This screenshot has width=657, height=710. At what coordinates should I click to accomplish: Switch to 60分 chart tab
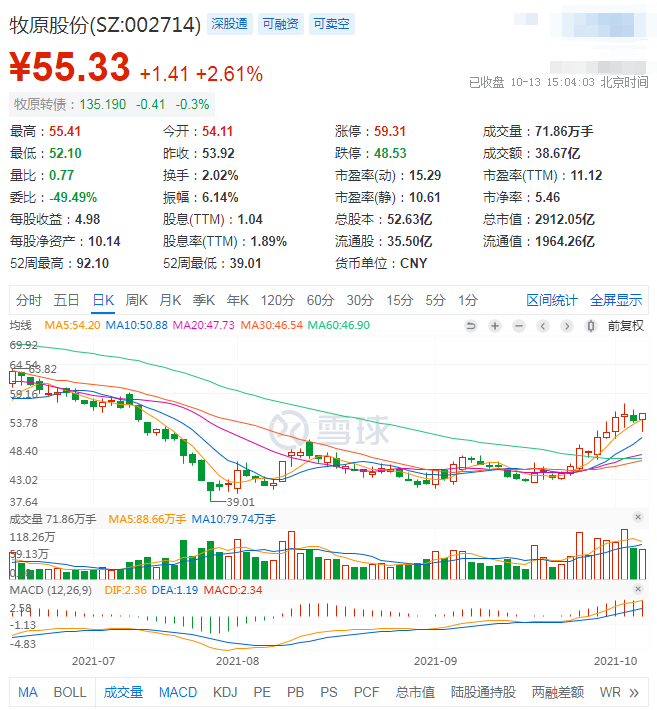click(321, 300)
